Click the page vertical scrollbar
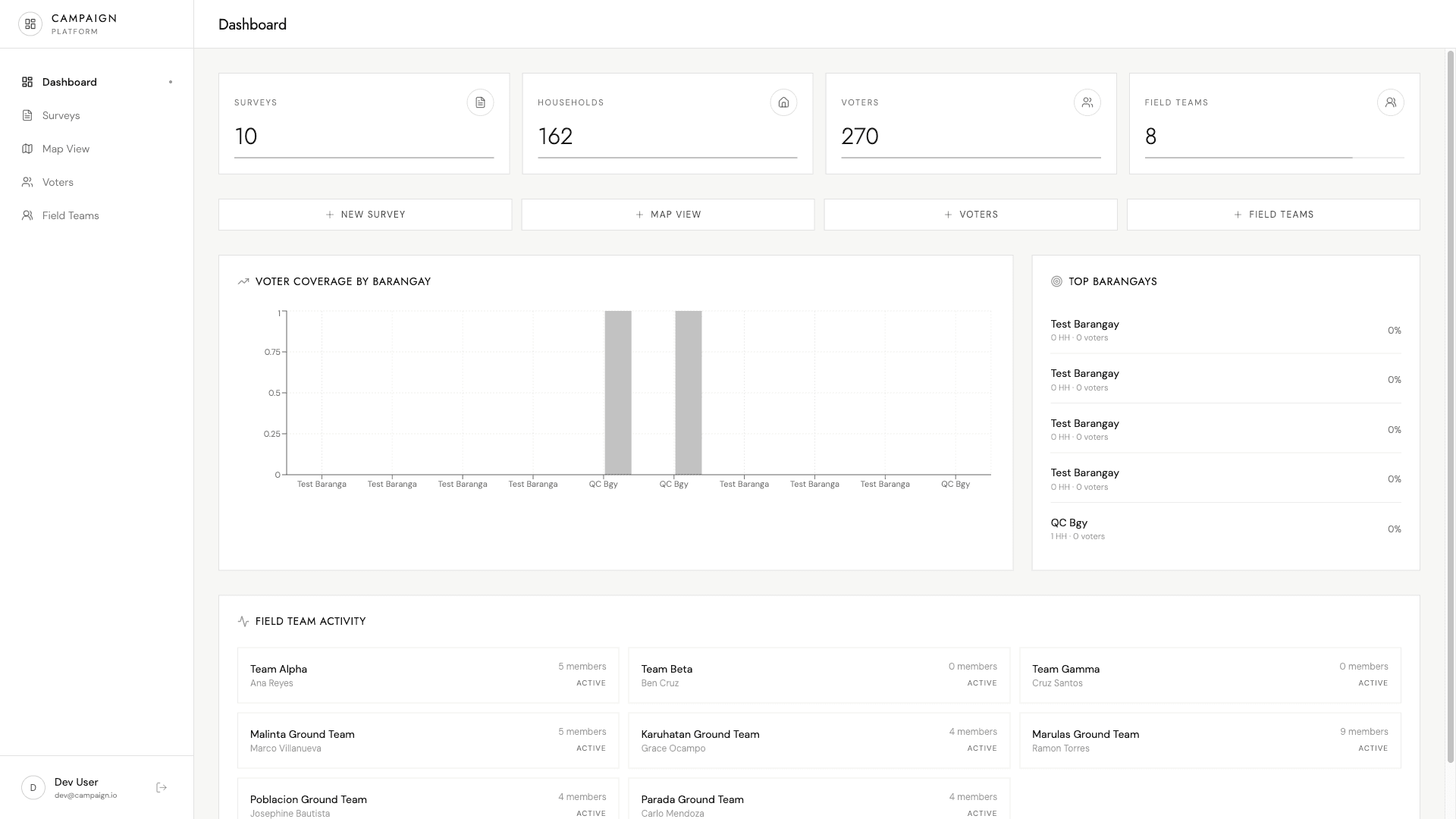The width and height of the screenshot is (1456, 819). [1451, 406]
